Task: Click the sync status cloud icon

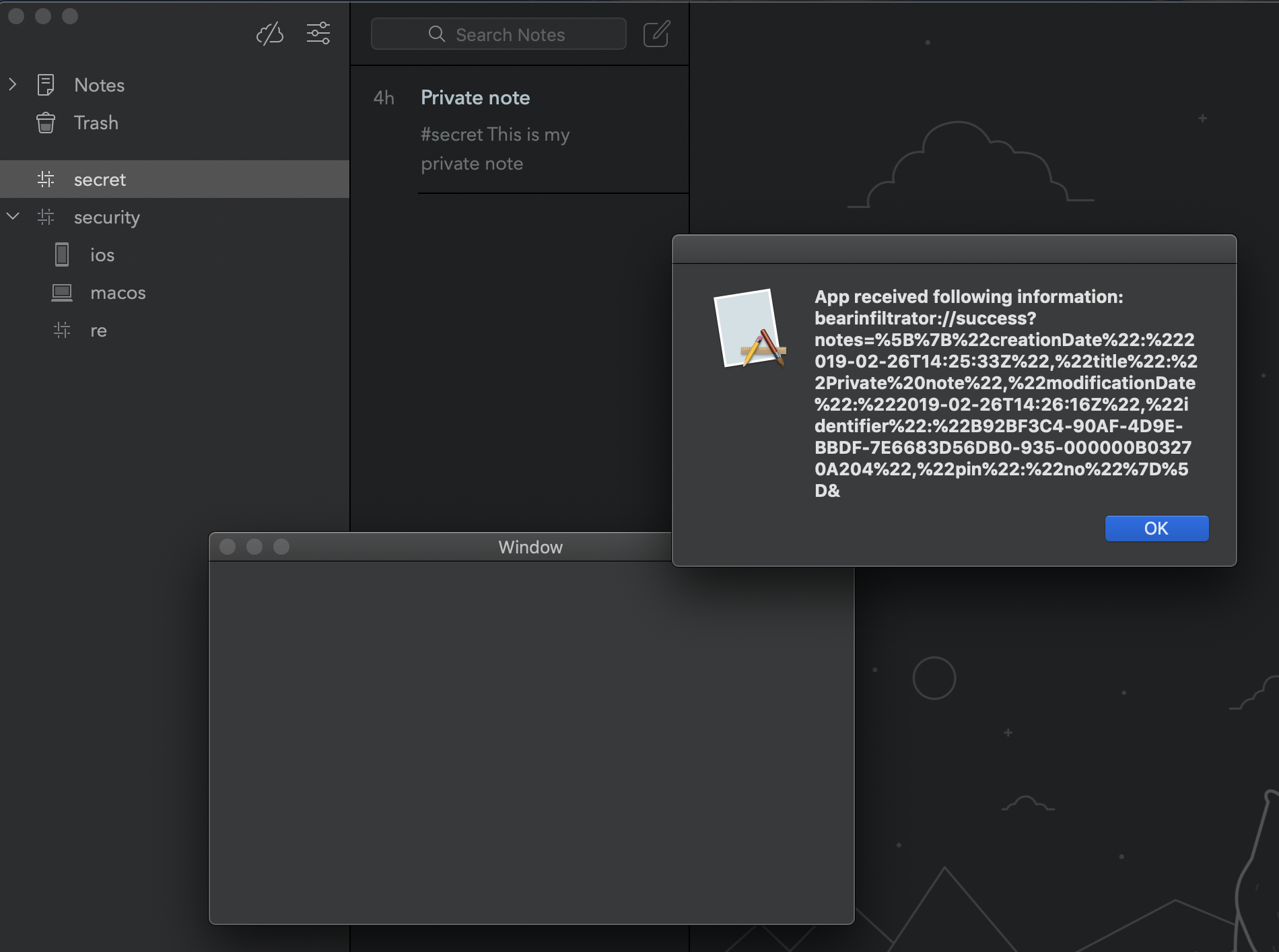Action: point(270,33)
